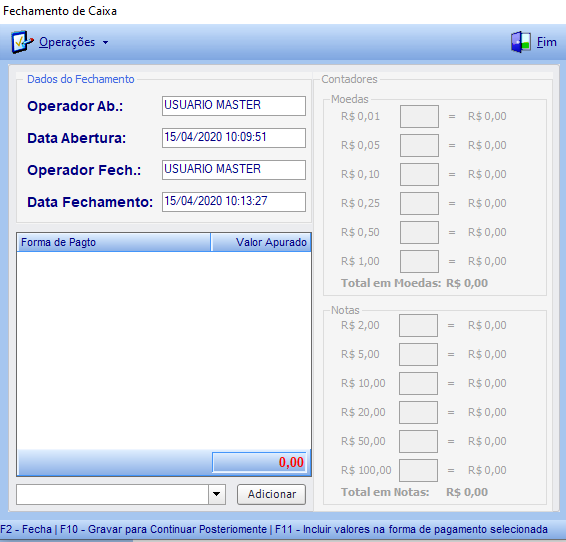This screenshot has width=566, height=542.
Task: Click the Operador Ab. bold label
Action: [x=75, y=106]
